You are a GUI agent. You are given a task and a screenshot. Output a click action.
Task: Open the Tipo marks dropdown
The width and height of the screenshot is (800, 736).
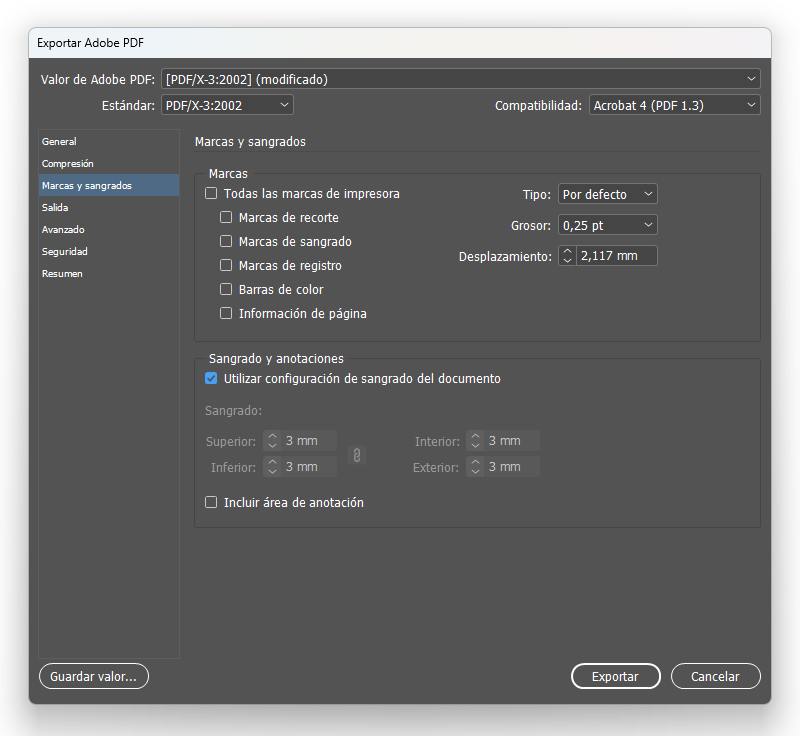tap(608, 194)
